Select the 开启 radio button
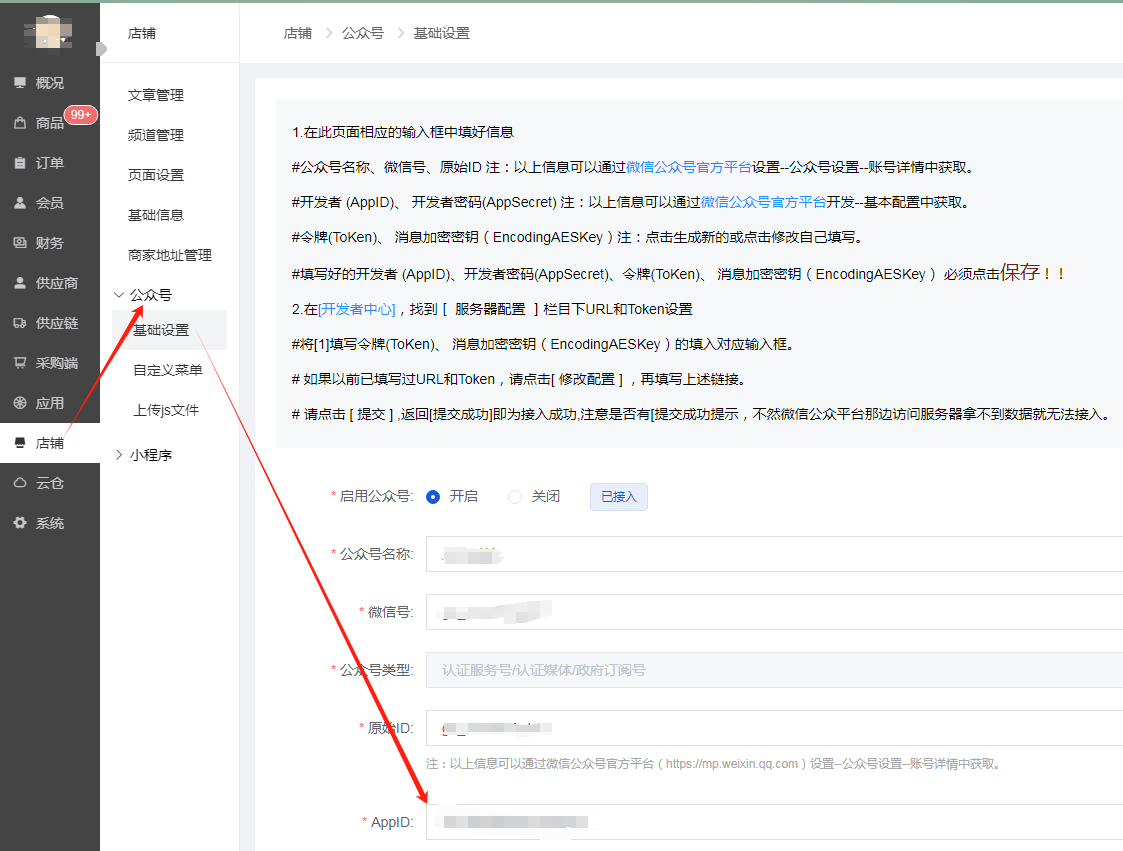This screenshot has width=1123, height=851. [x=433, y=497]
